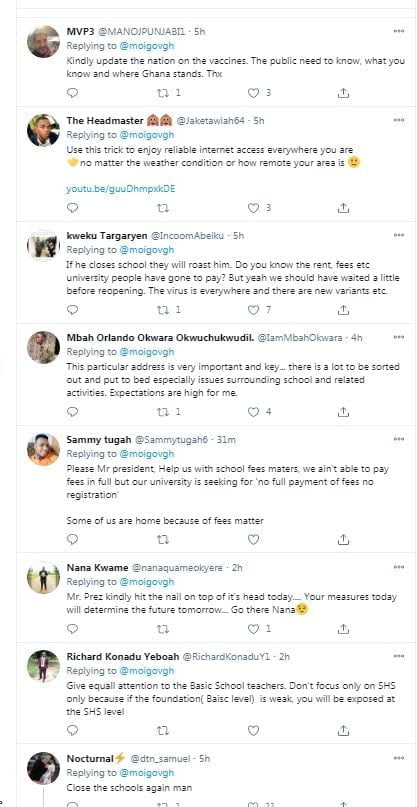Like Nana Kwame's tweet
The width and height of the screenshot is (417, 807).
click(253, 629)
